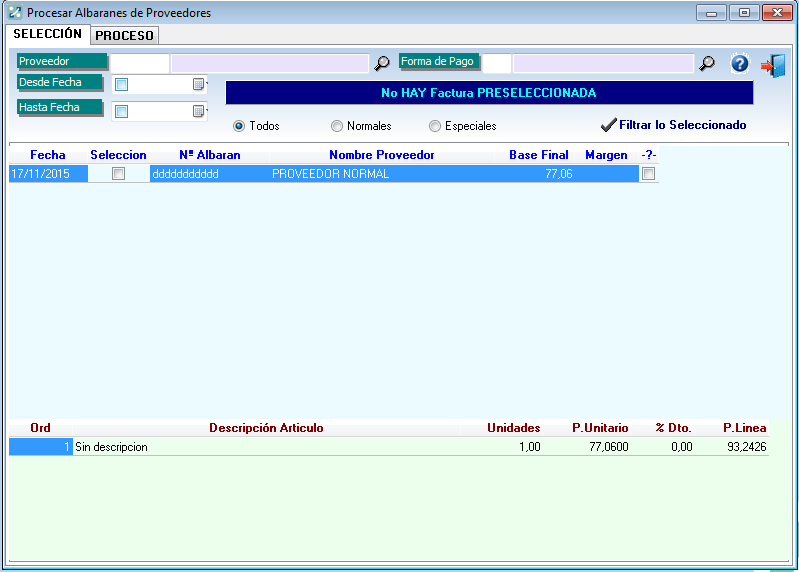Toggle the -?- checkbox in the albaran row
Screen dimensions: 799x572
648,174
